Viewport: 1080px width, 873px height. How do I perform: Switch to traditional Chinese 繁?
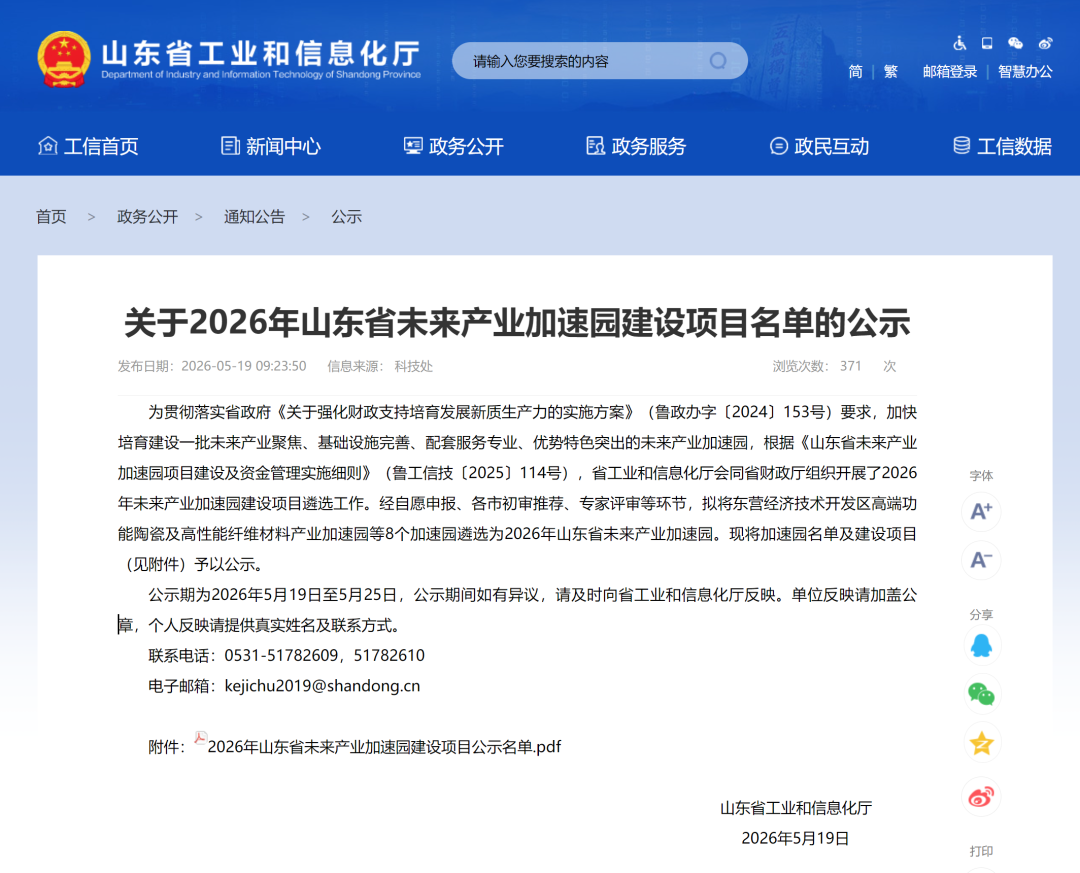(x=891, y=72)
